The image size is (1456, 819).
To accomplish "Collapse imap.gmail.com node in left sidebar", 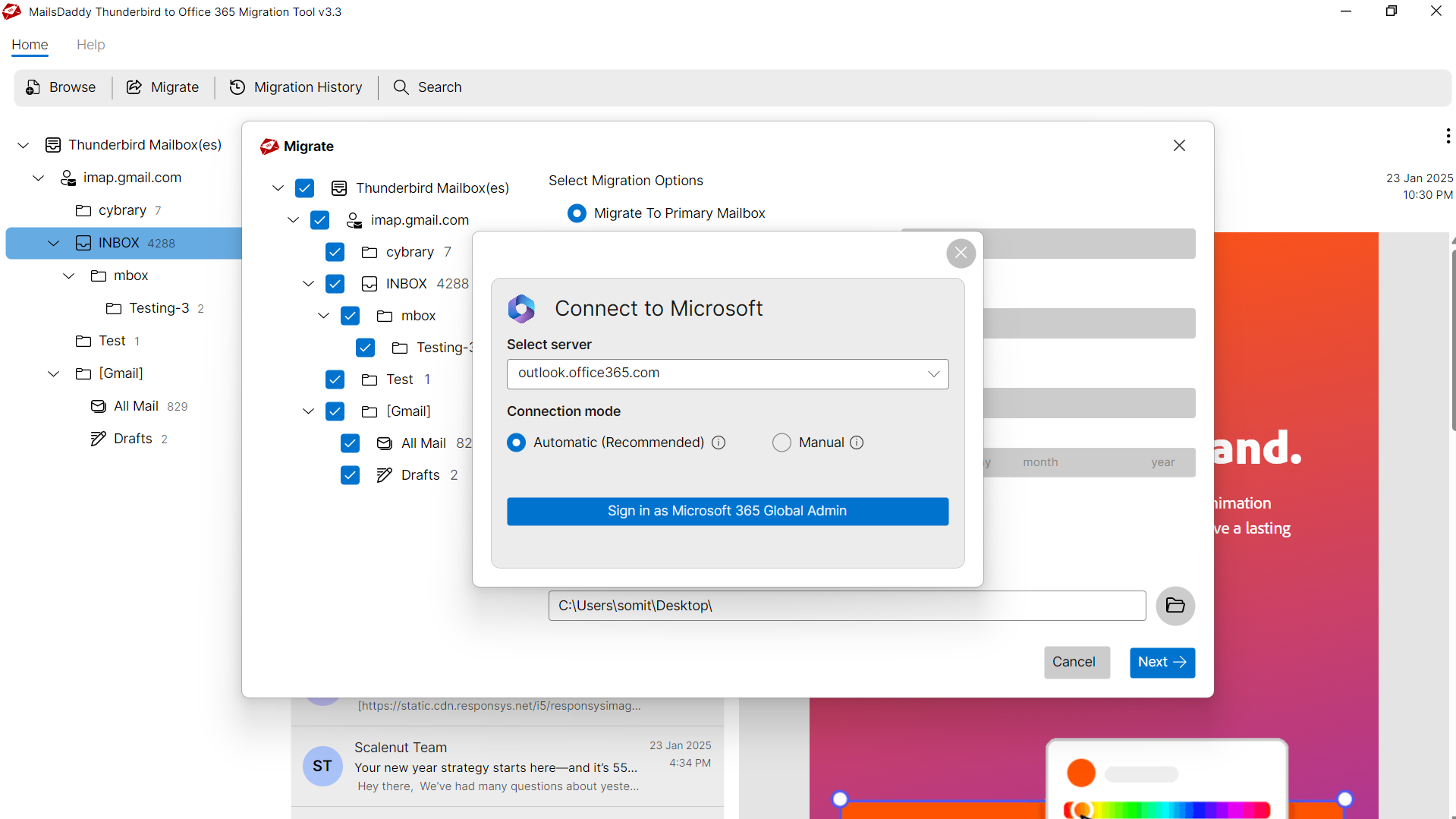I will 39,178.
